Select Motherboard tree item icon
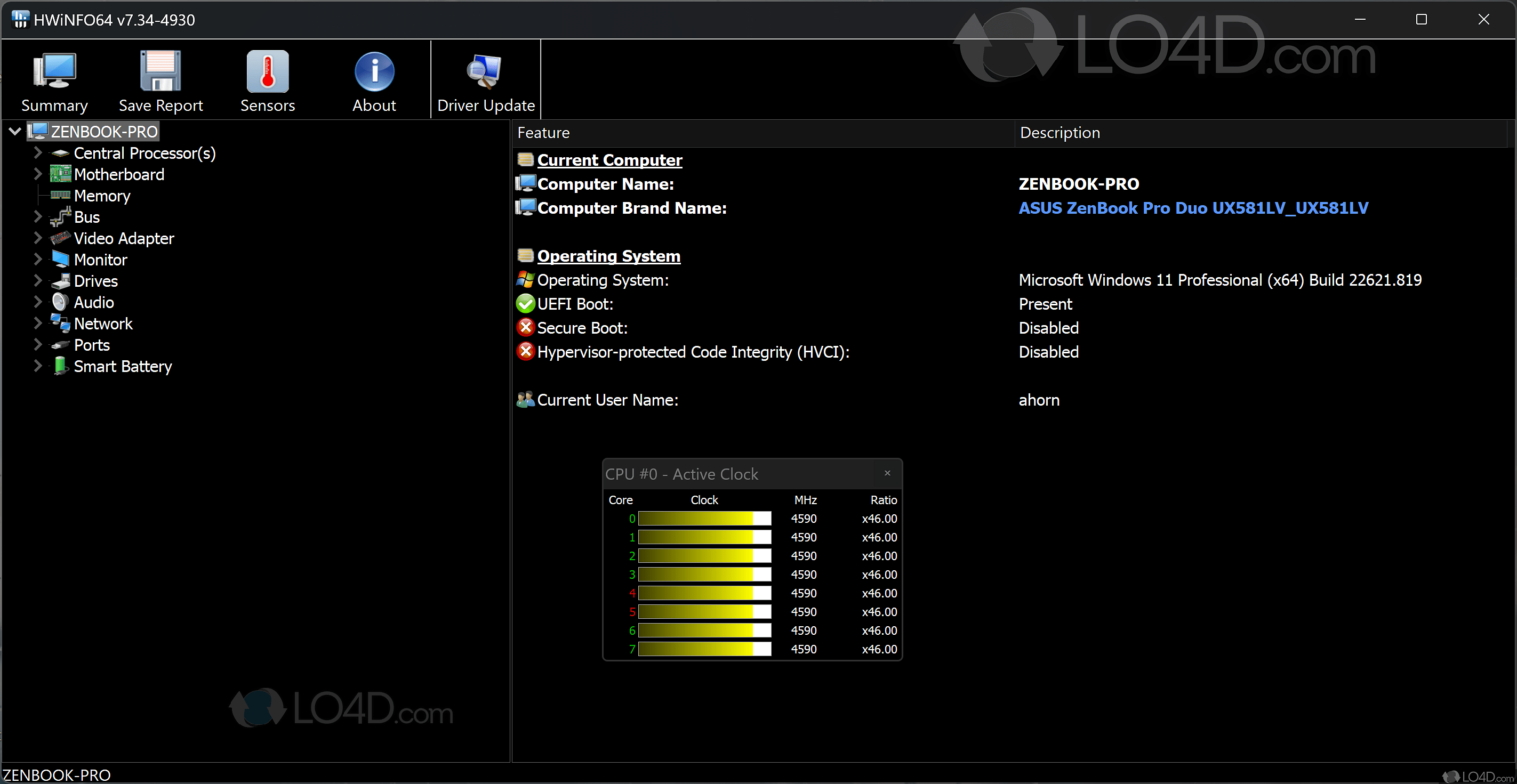This screenshot has height=784, width=1517. click(60, 174)
